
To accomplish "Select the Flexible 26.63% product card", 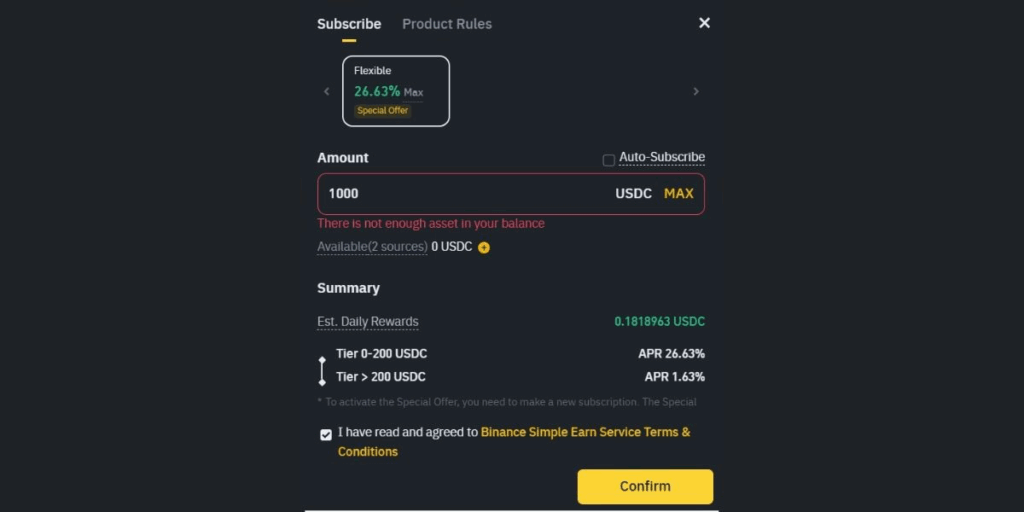I will pos(396,91).
